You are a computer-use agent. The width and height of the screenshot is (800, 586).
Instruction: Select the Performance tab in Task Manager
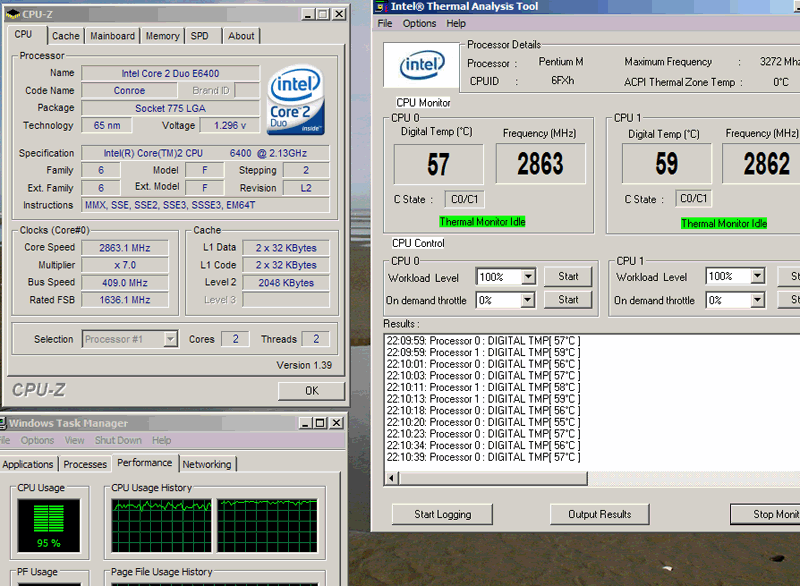coord(144,463)
